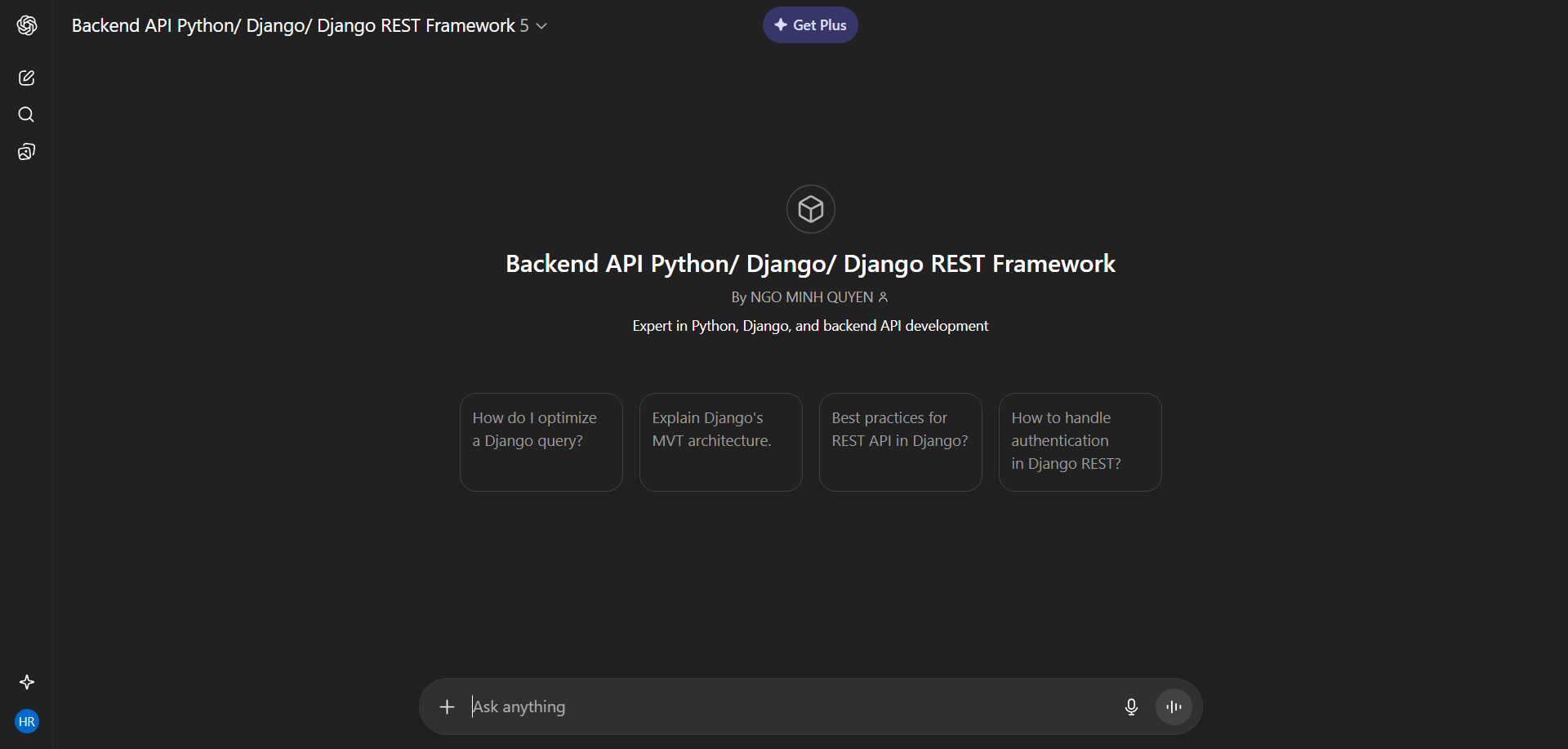Select "Explain Django's MVT architecture" prompt
This screenshot has width=1568, height=749.
(x=720, y=442)
